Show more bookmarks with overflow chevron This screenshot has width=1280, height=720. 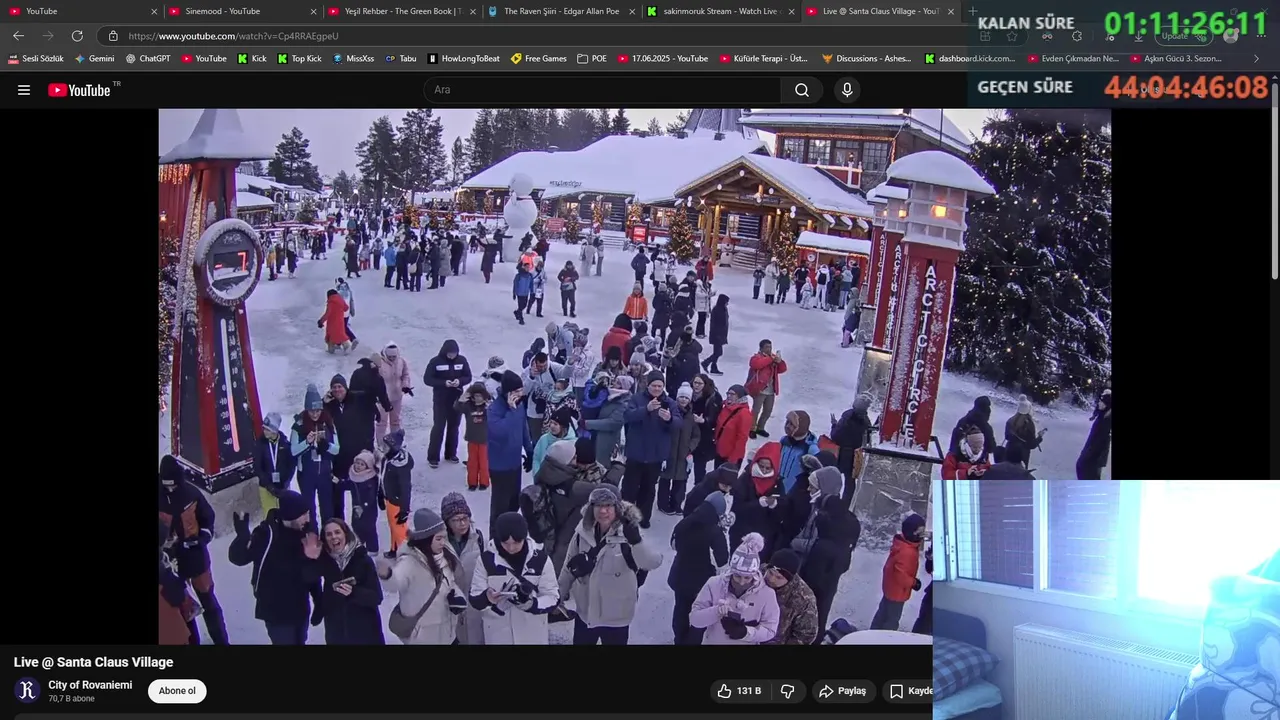(x=1257, y=59)
